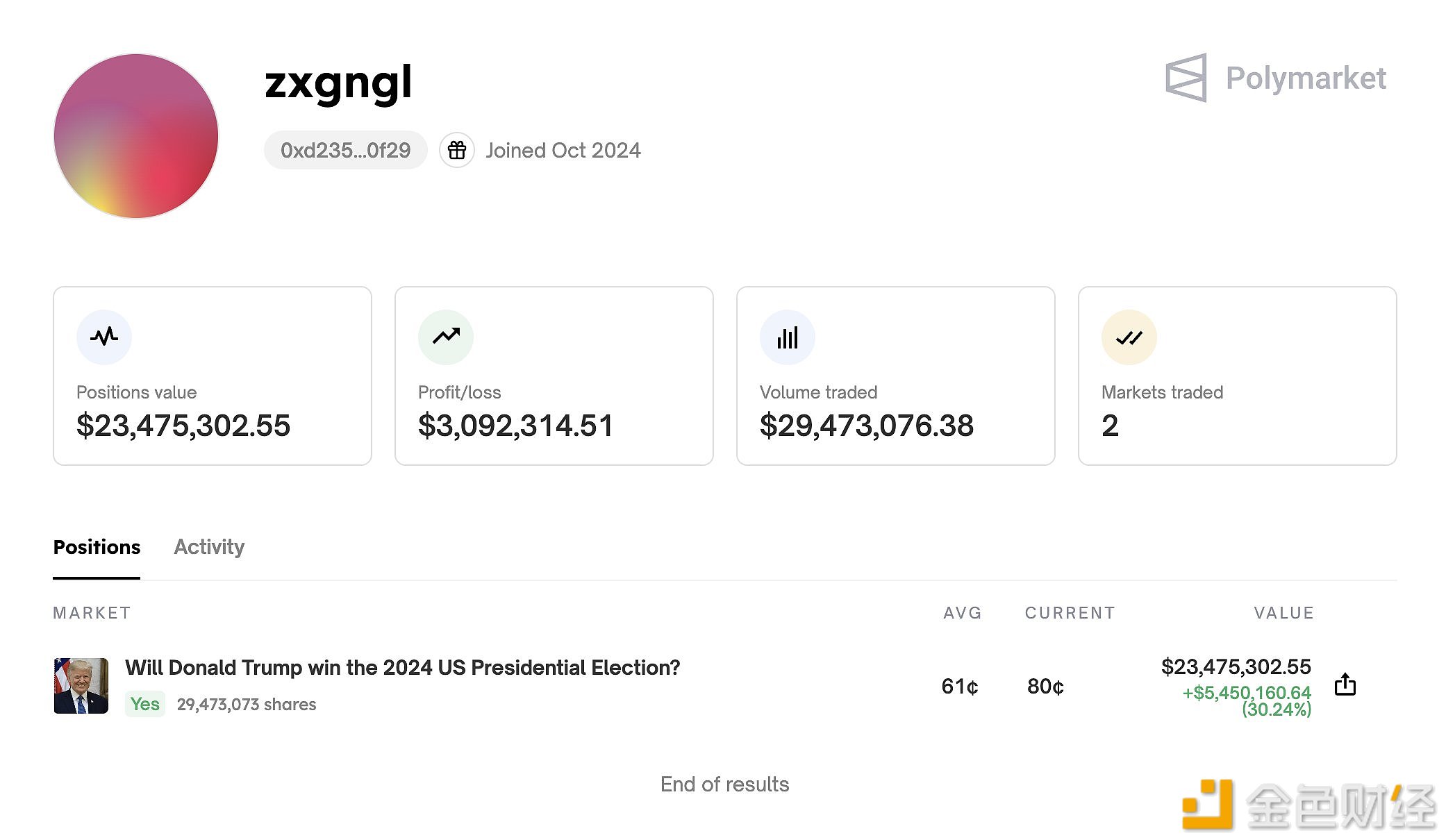Click the profit/loss trend arrow icon

pyautogui.click(x=447, y=334)
